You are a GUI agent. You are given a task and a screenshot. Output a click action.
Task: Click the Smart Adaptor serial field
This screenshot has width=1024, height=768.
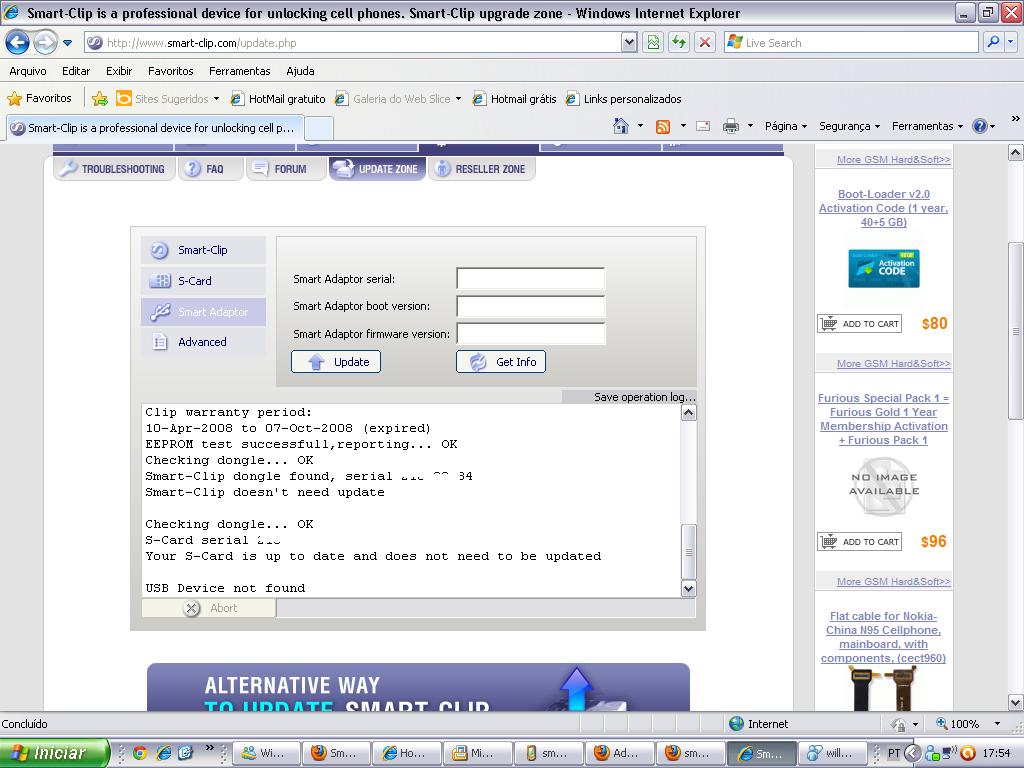pyautogui.click(x=531, y=279)
